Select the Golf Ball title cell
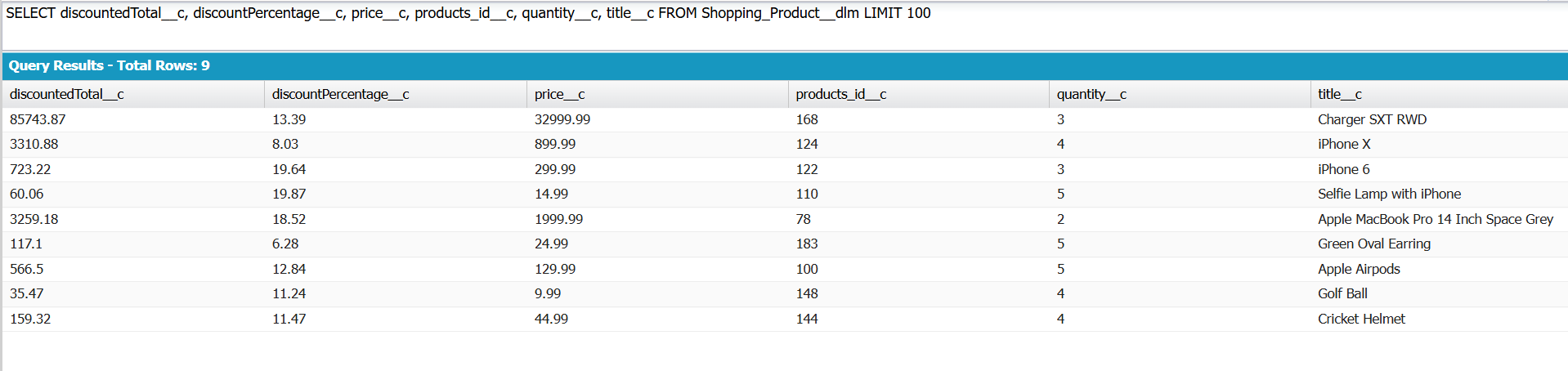1568x371 pixels. pos(1342,293)
